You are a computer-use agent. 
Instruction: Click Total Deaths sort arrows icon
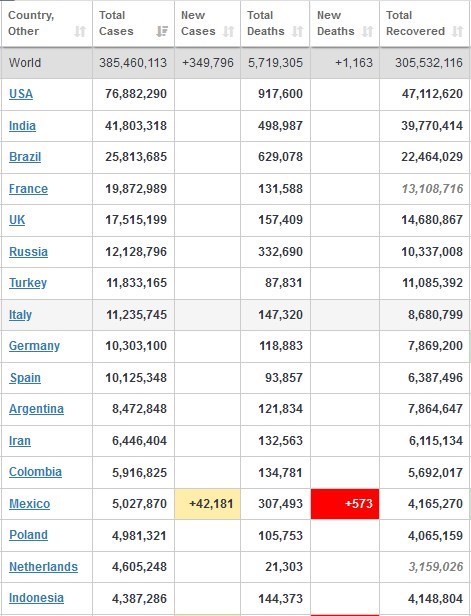pos(297,31)
